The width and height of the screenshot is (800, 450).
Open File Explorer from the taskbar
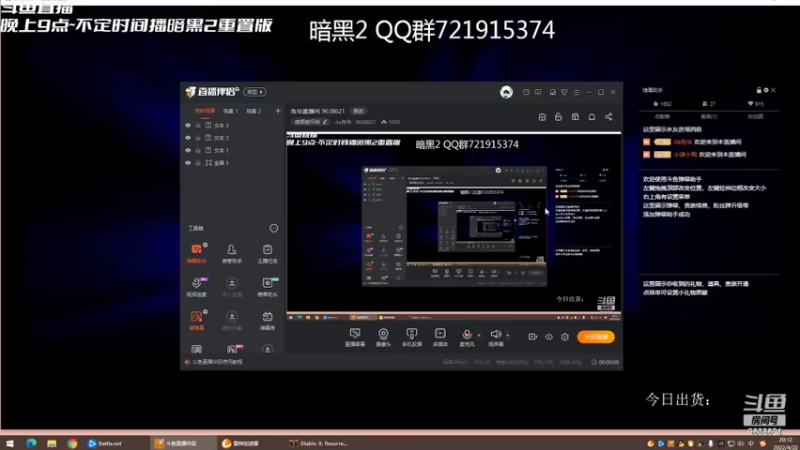[52, 443]
